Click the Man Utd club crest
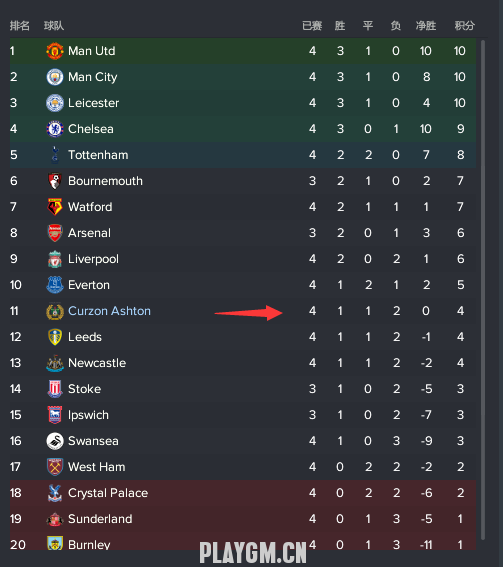The image size is (503, 567). click(55, 51)
